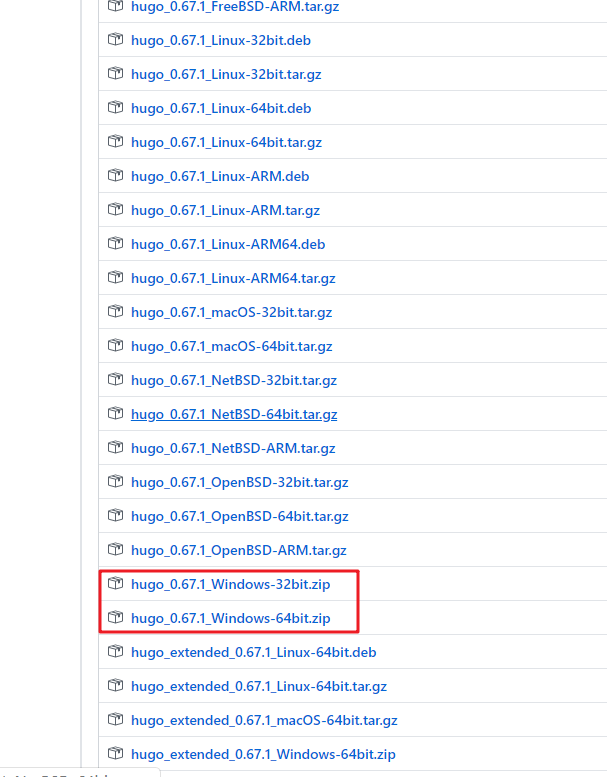This screenshot has height=777, width=607.
Task: Download hugo_extended_0.67.1_Linux-64bit.deb
Action: (254, 652)
